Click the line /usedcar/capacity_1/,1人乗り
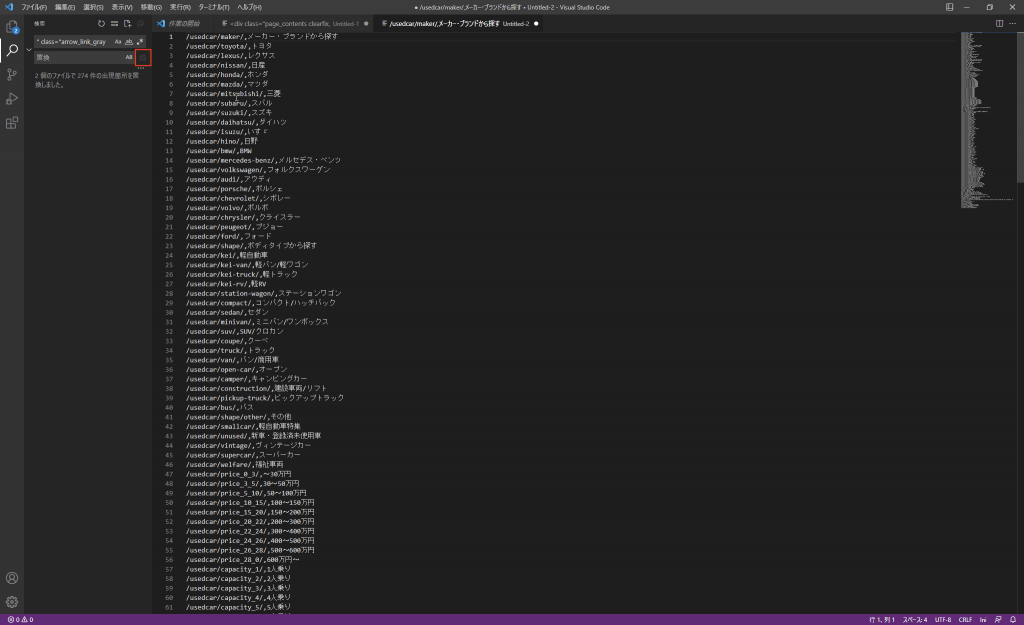This screenshot has width=1024, height=625. tap(238, 569)
